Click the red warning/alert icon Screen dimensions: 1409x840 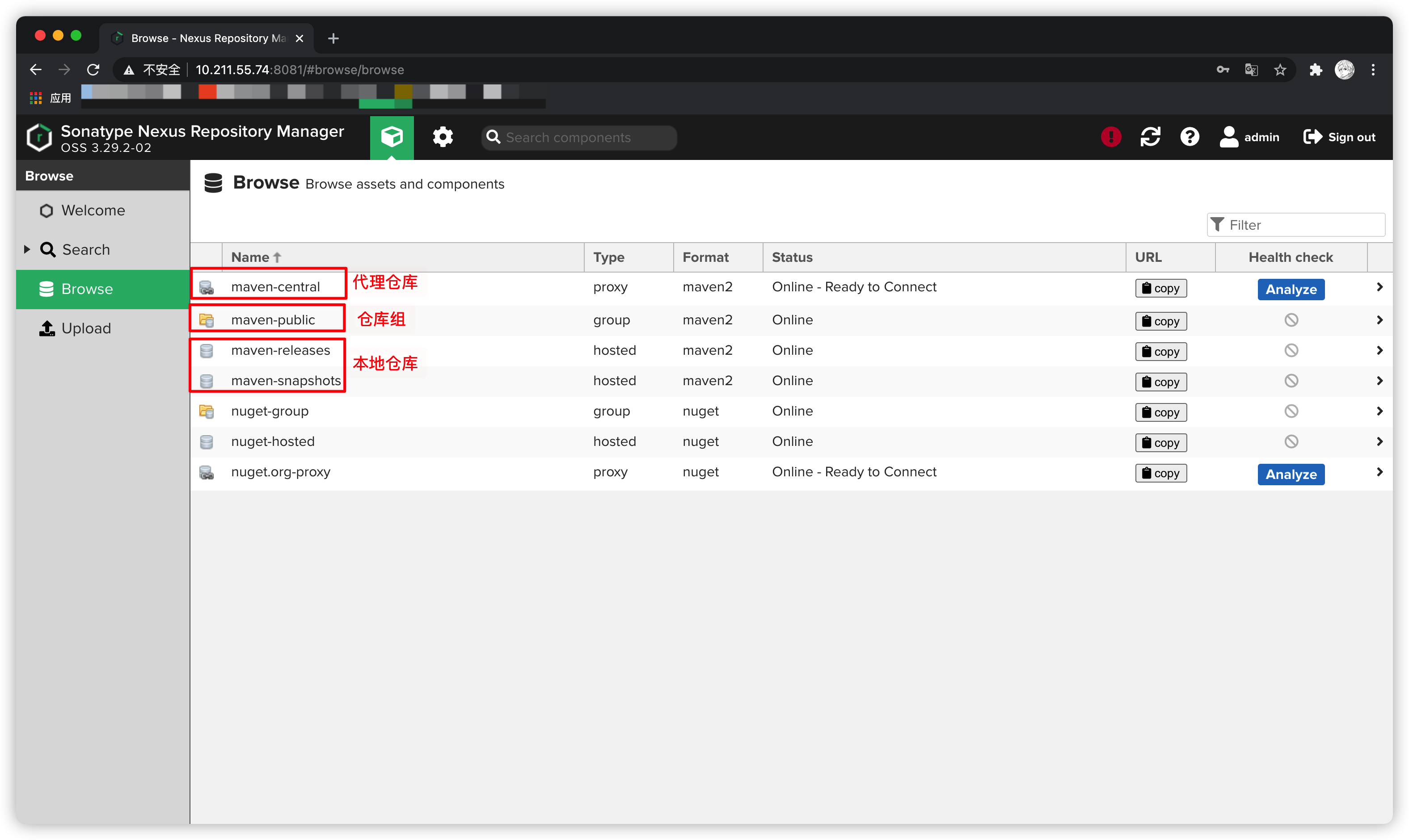click(1111, 137)
